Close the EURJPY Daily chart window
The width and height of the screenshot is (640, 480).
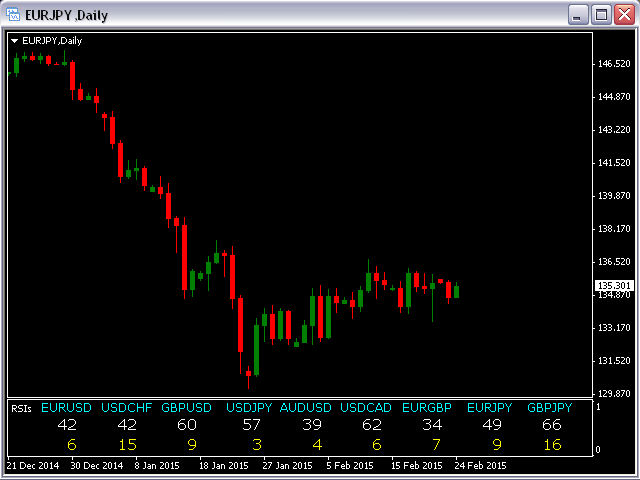(x=624, y=15)
